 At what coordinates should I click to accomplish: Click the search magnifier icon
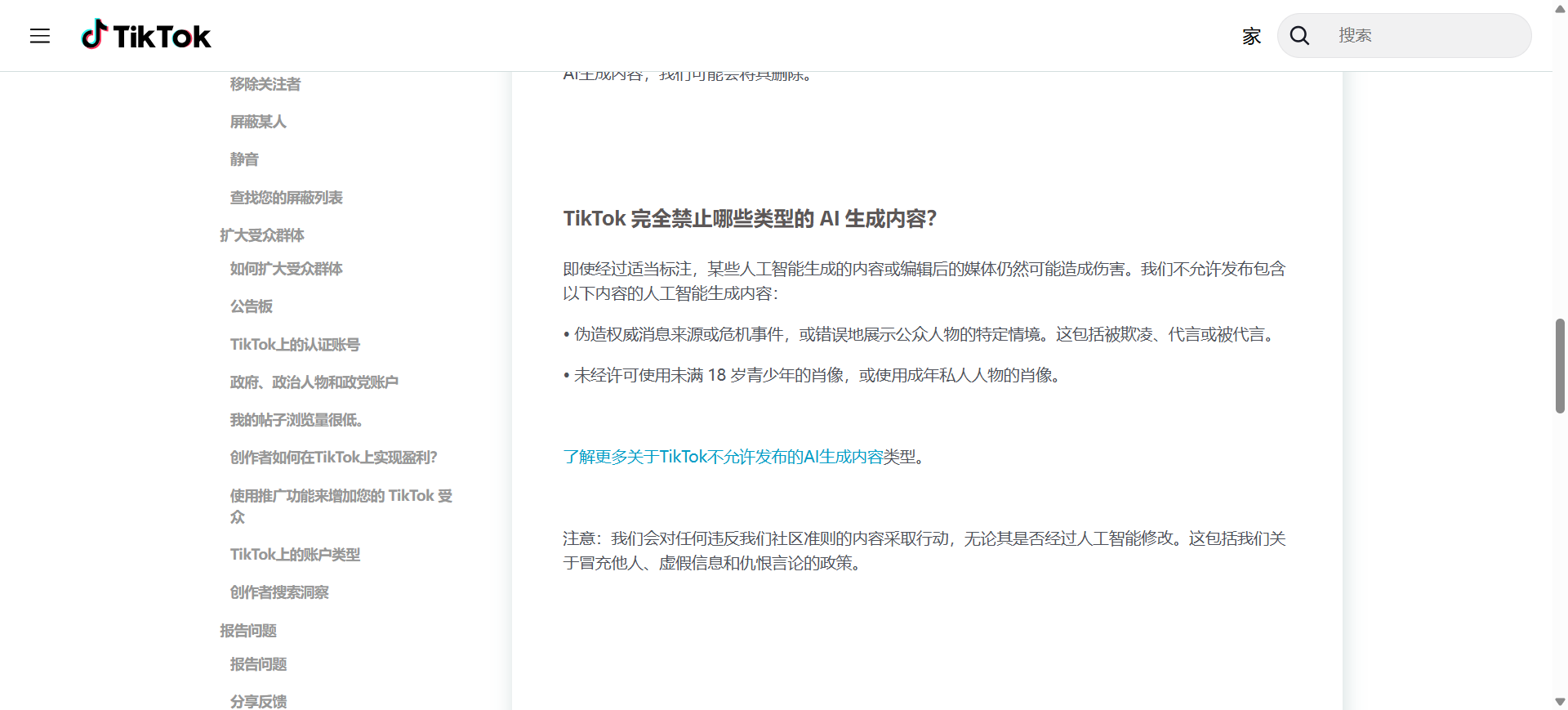tap(1299, 35)
